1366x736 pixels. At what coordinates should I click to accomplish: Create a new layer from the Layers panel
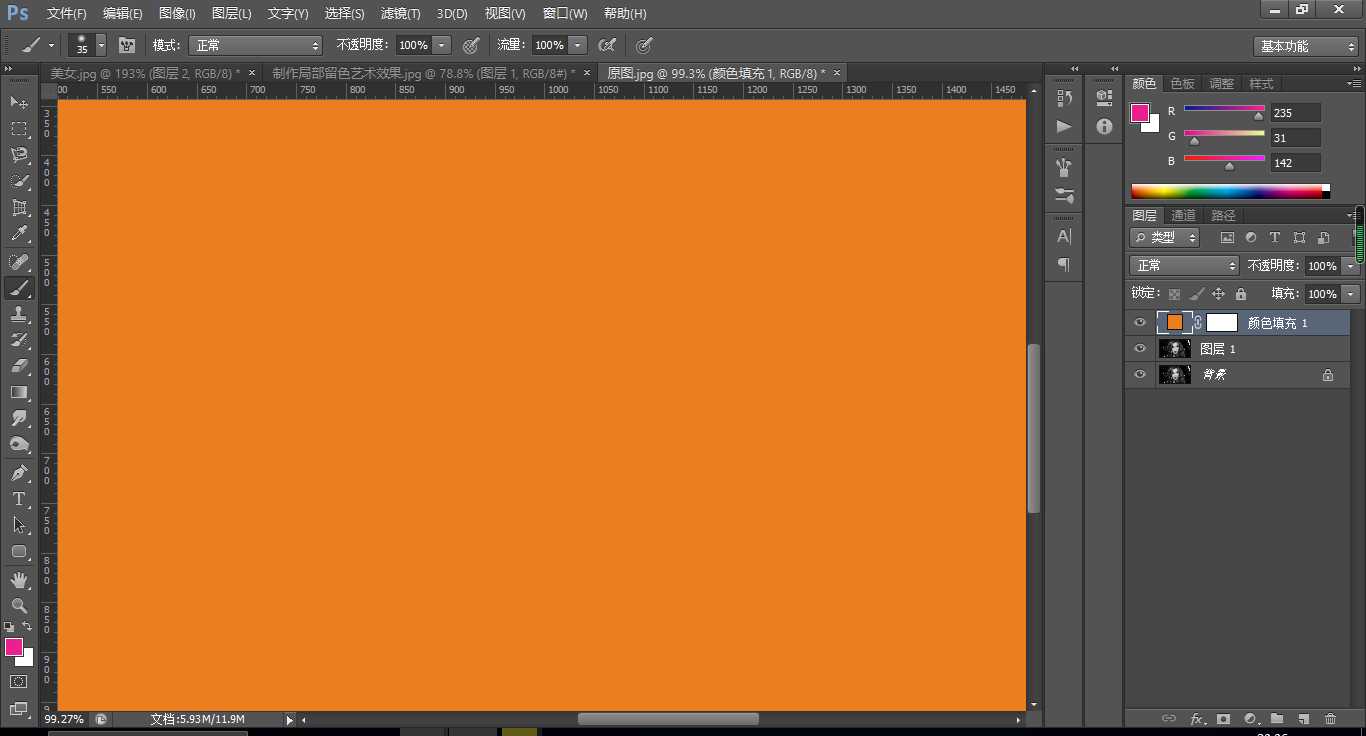(1304, 719)
